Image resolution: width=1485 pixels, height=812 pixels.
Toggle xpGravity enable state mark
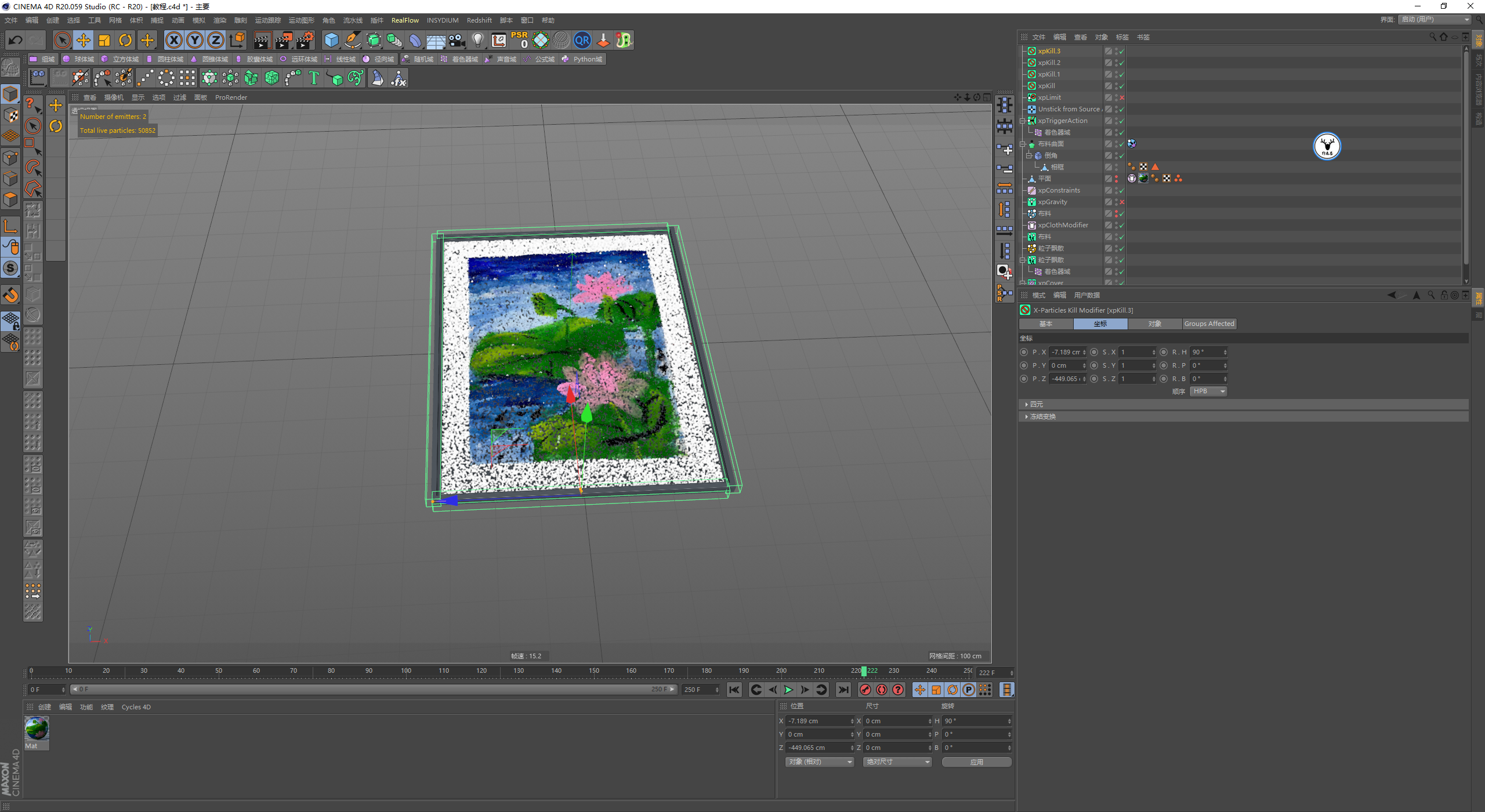point(1122,202)
